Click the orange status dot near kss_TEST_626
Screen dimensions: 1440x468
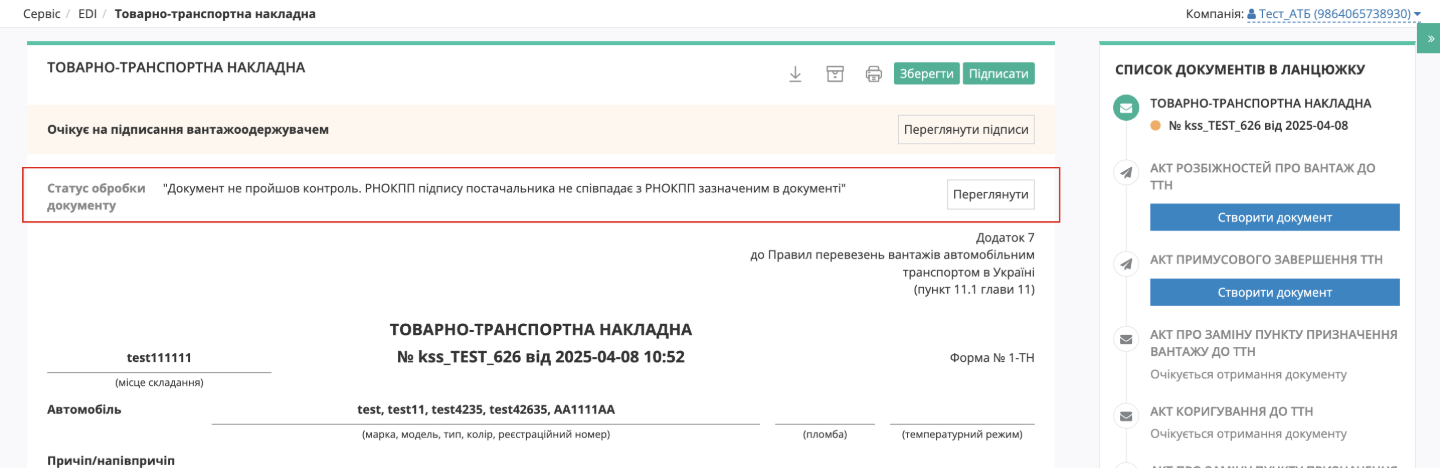(1156, 126)
